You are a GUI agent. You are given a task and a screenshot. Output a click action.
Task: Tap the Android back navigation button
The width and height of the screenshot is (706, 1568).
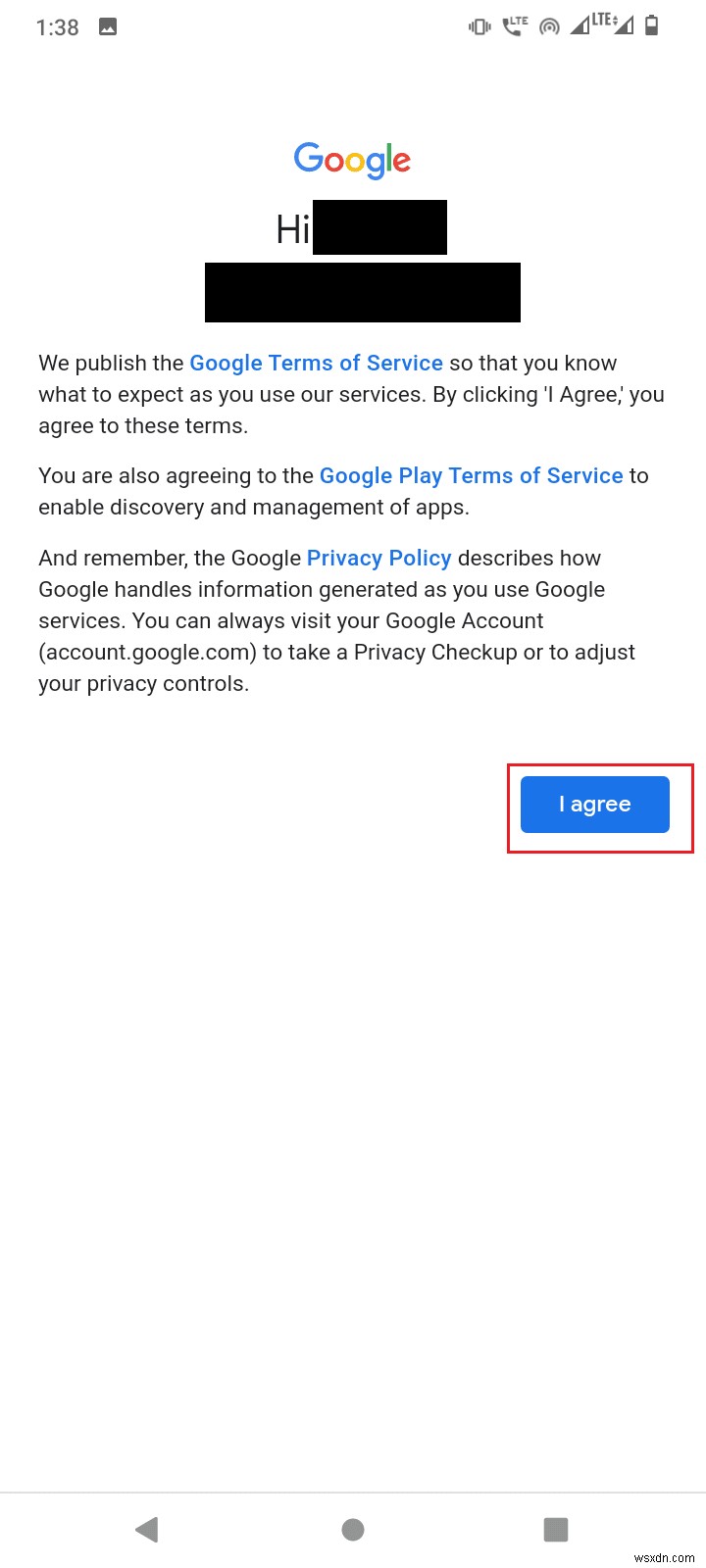(147, 1529)
